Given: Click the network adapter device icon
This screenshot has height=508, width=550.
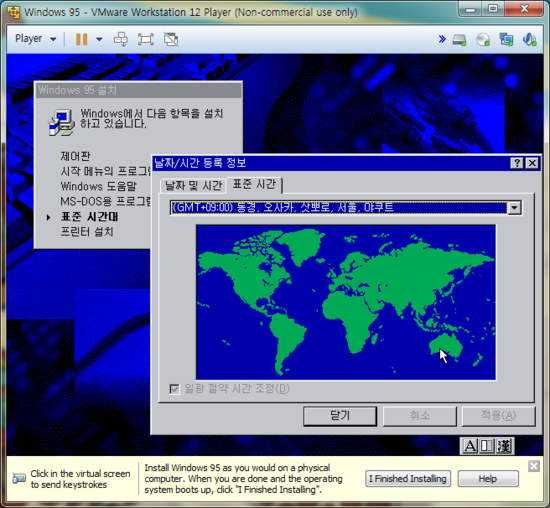Looking at the screenshot, I should [x=506, y=39].
